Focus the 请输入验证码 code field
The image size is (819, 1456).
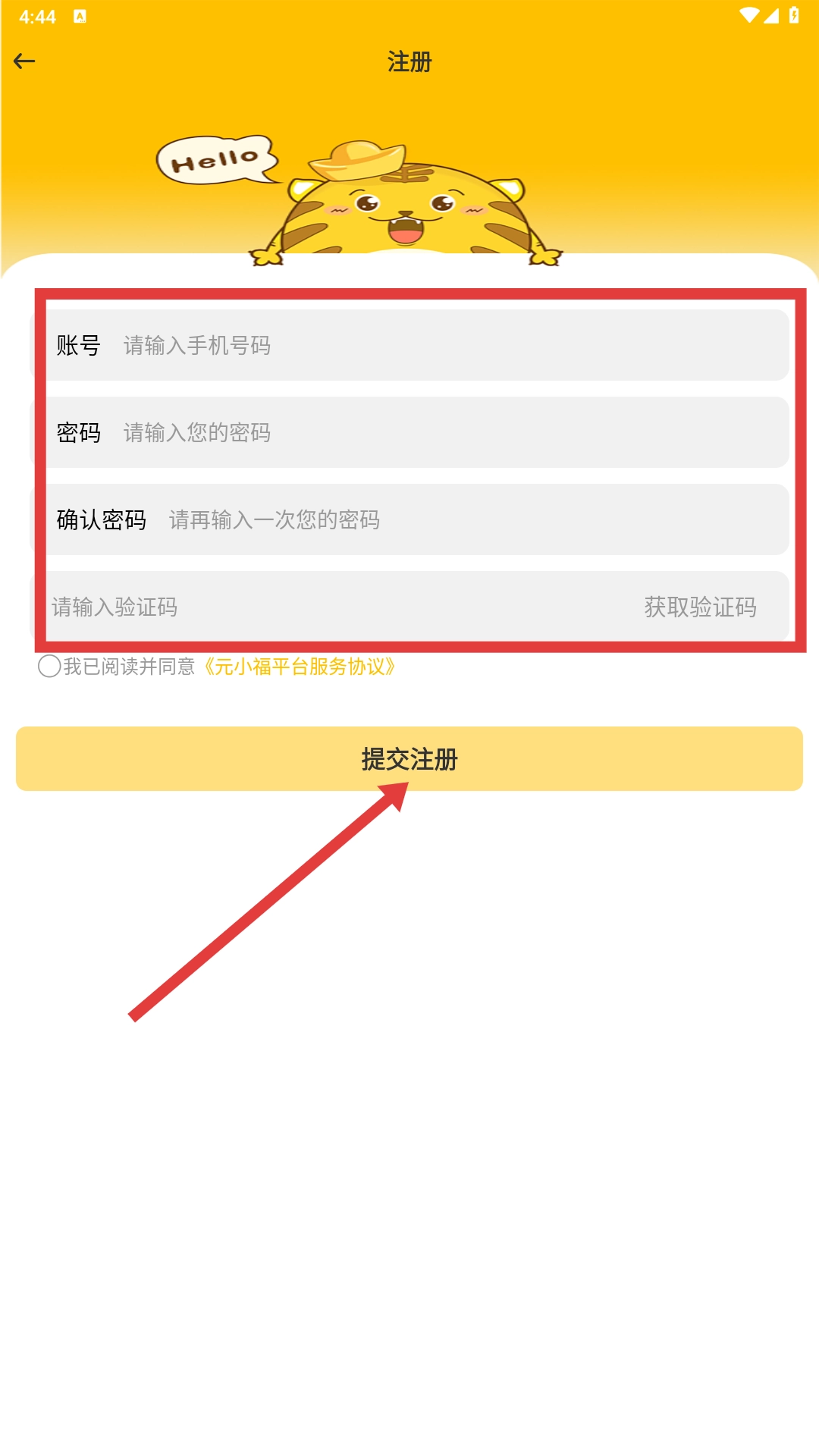pyautogui.click(x=334, y=607)
